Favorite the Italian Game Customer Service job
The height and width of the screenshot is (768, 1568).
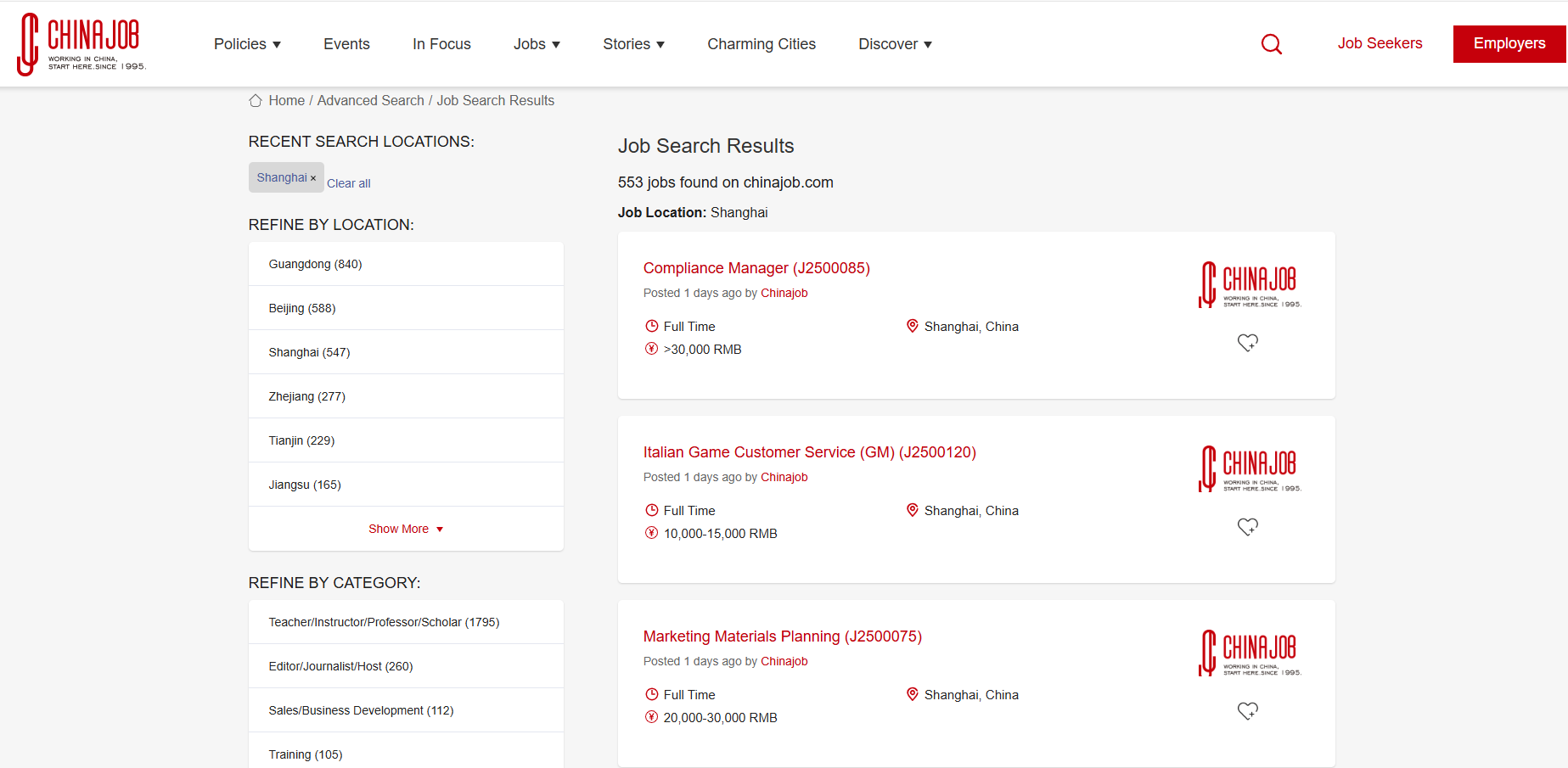coord(1247,527)
